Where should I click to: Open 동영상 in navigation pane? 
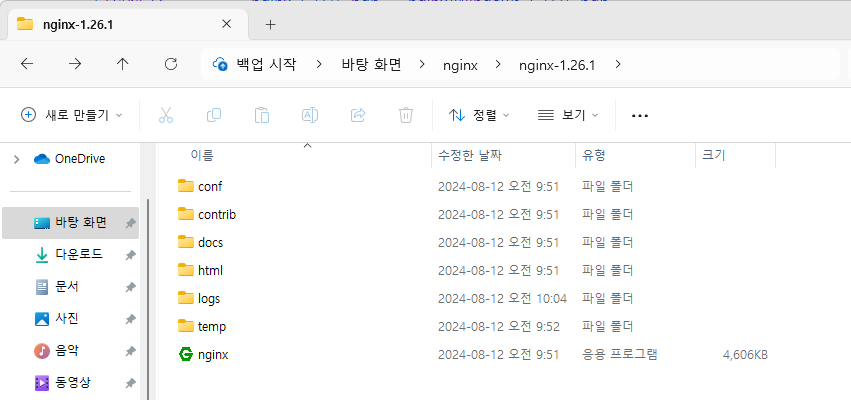point(71,383)
